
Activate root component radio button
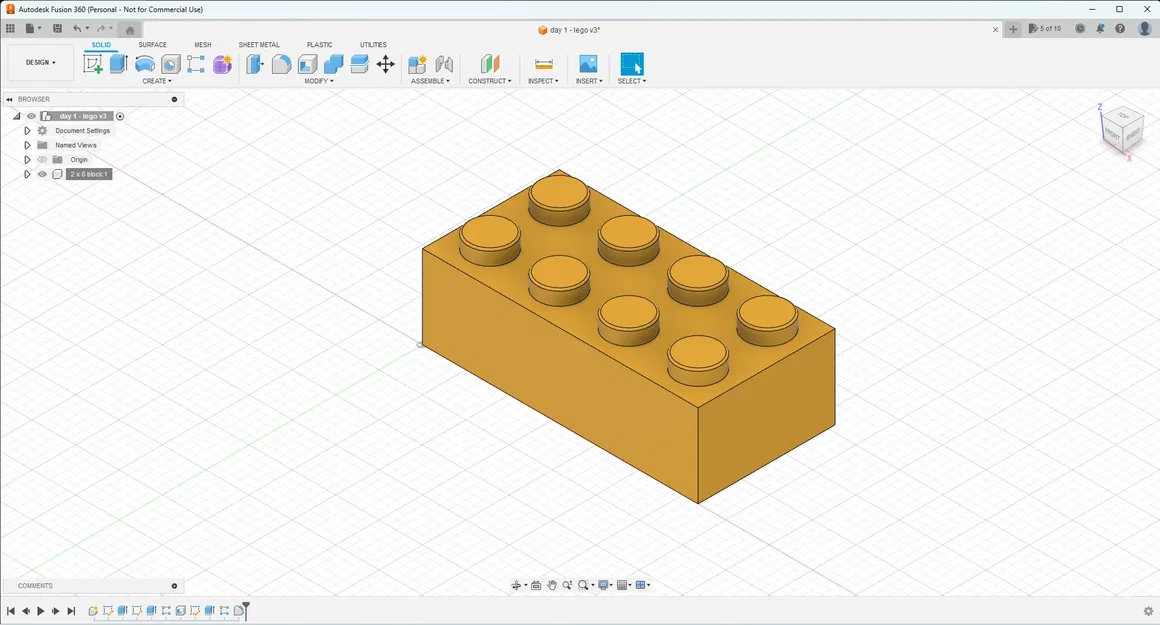(x=120, y=116)
